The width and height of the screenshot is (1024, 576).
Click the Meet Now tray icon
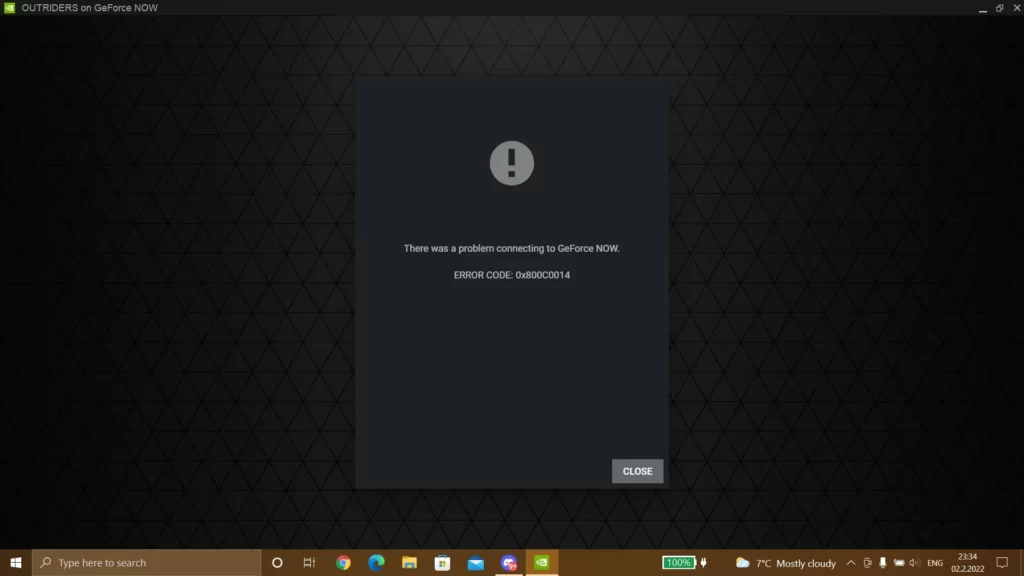point(867,562)
